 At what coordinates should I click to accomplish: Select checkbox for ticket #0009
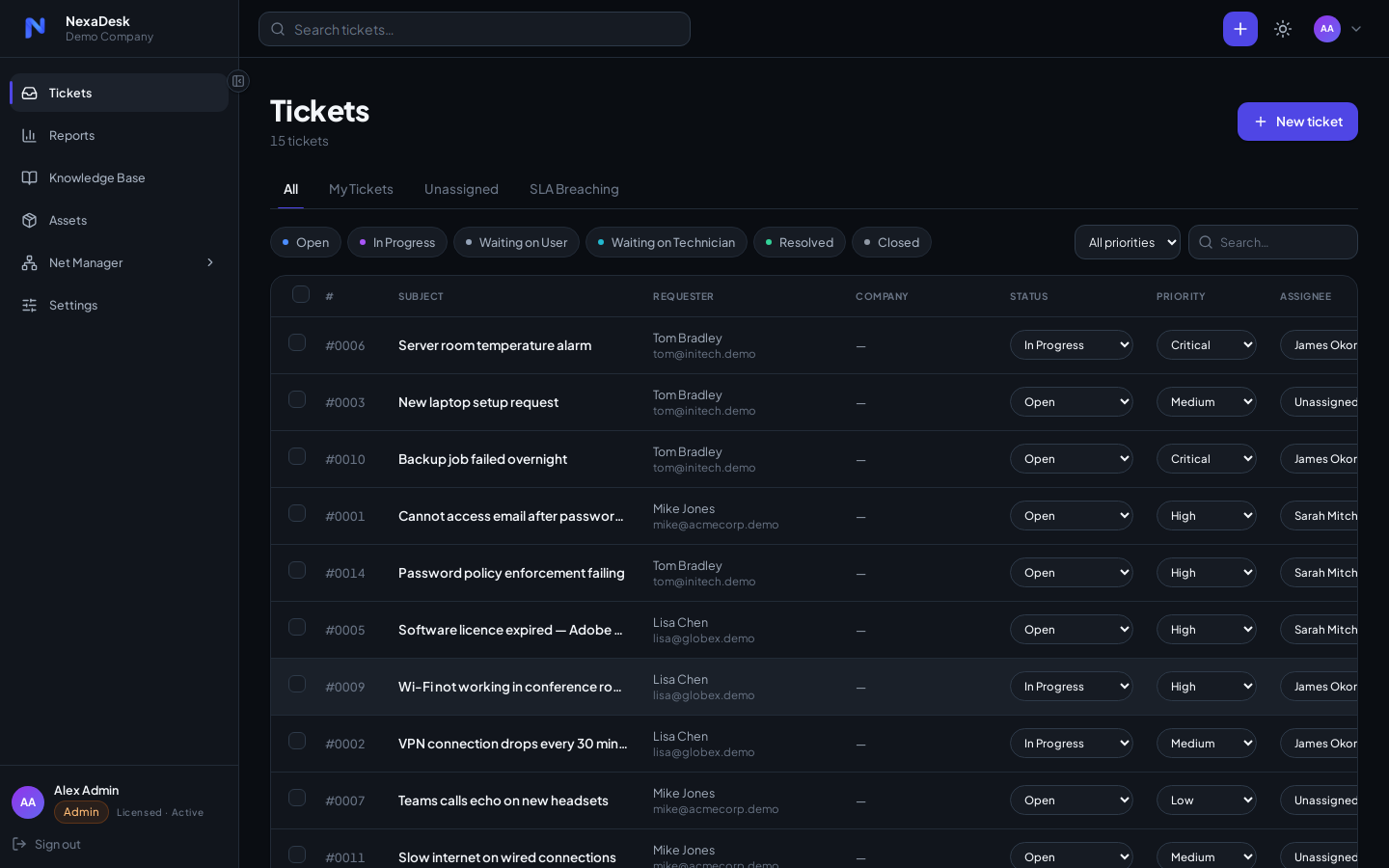point(297,684)
